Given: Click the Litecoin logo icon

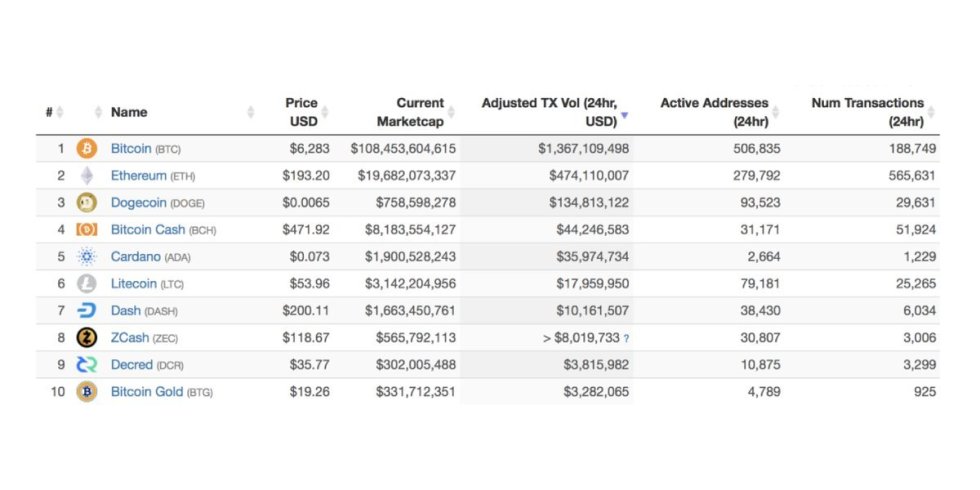Looking at the screenshot, I should pos(87,284).
